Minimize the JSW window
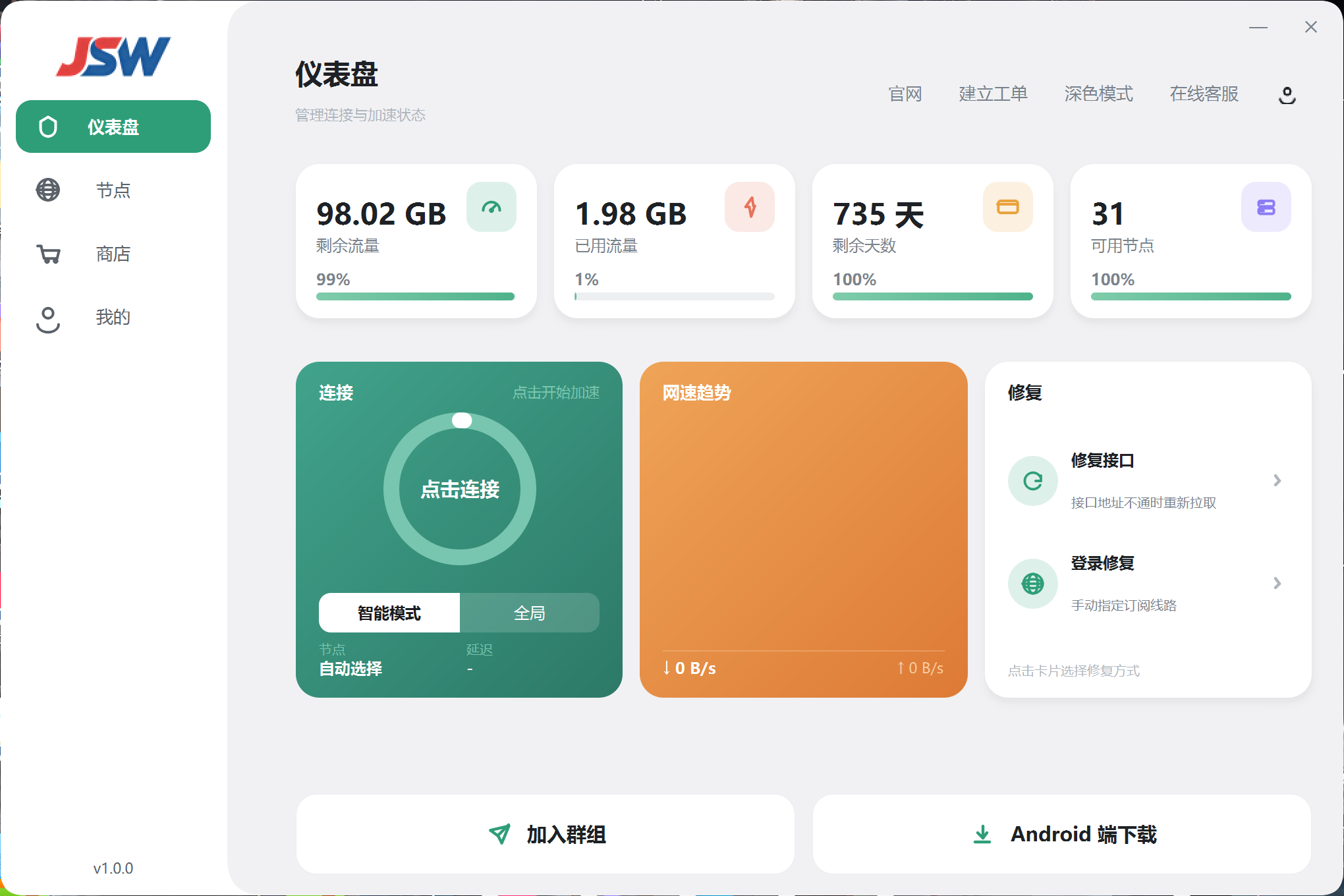 1258,28
